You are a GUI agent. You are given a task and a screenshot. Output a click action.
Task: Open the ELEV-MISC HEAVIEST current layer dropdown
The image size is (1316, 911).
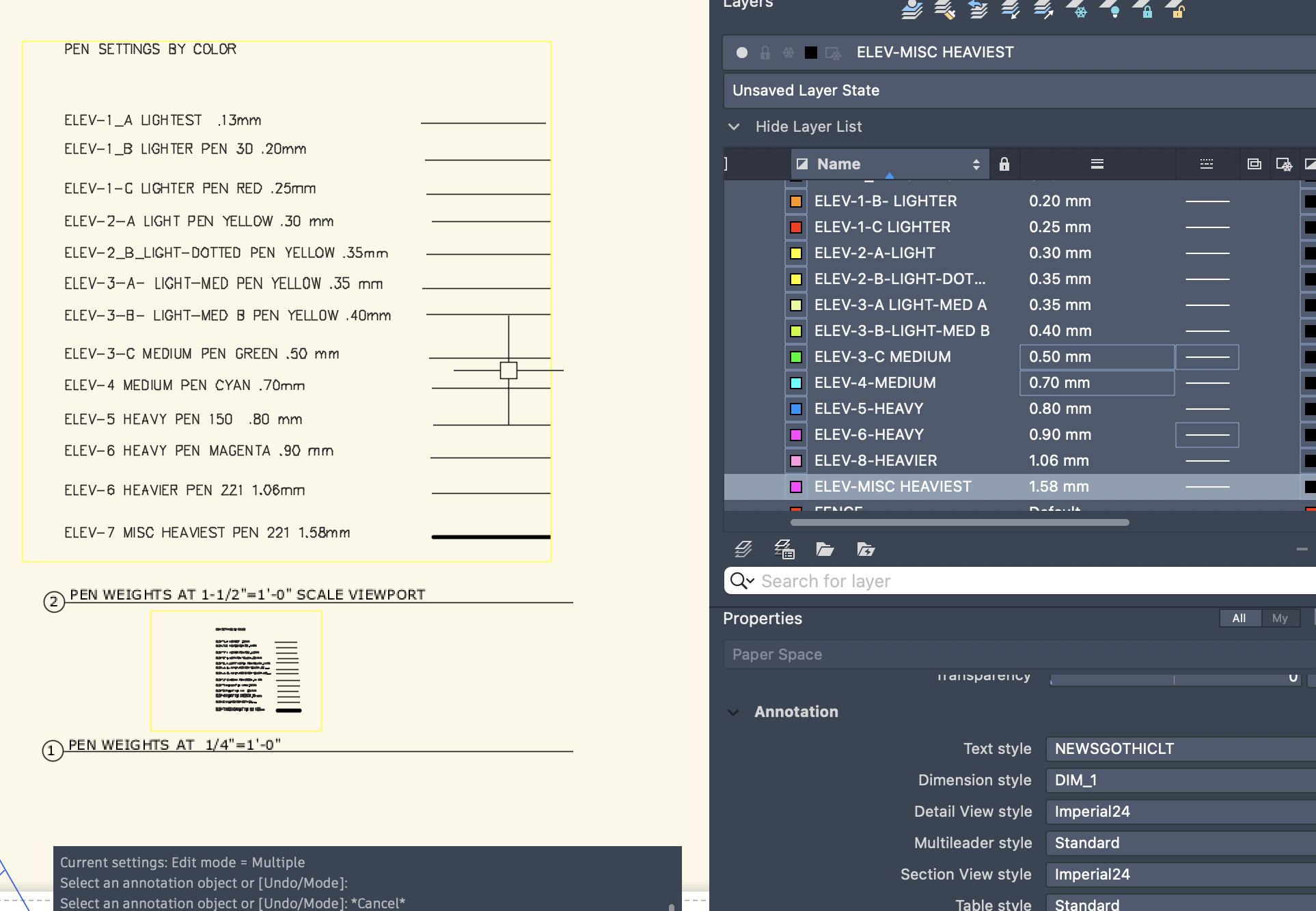(x=1019, y=53)
